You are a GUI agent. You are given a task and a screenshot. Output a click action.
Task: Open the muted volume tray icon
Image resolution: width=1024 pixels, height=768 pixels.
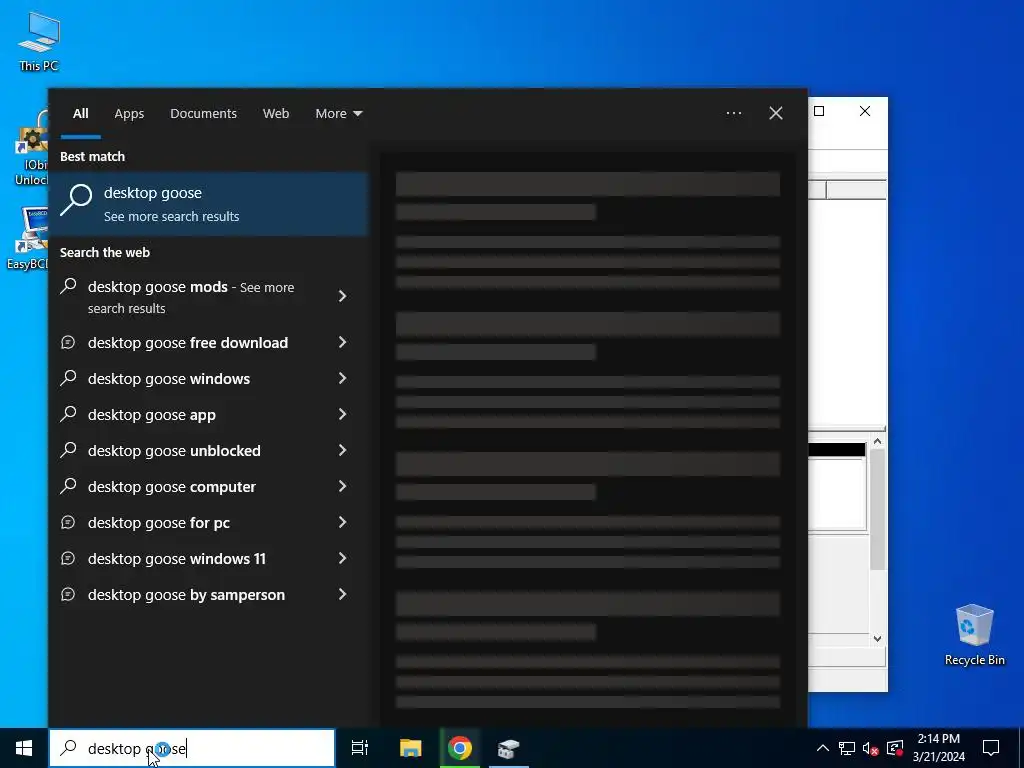click(x=871, y=748)
